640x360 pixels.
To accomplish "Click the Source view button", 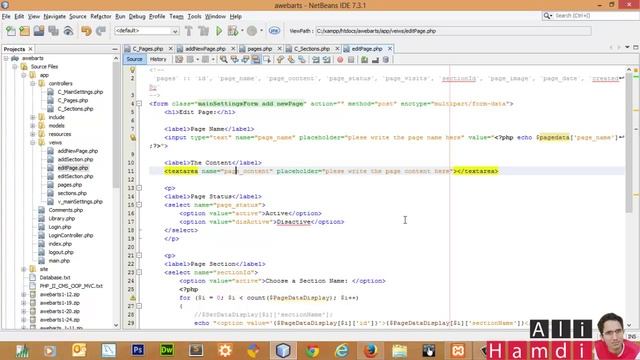I will pyautogui.click(x=134, y=60).
